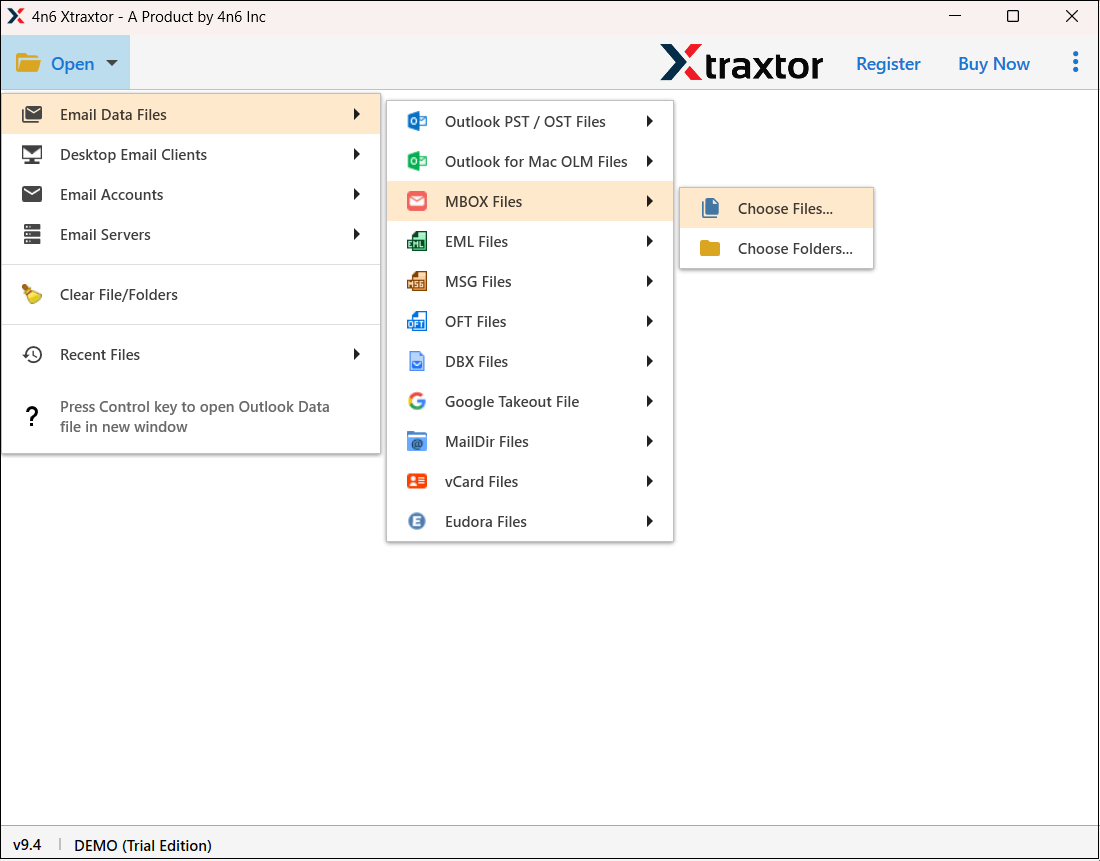Image resolution: width=1100 pixels, height=861 pixels.
Task: Click the Buy Now link
Action: [993, 63]
